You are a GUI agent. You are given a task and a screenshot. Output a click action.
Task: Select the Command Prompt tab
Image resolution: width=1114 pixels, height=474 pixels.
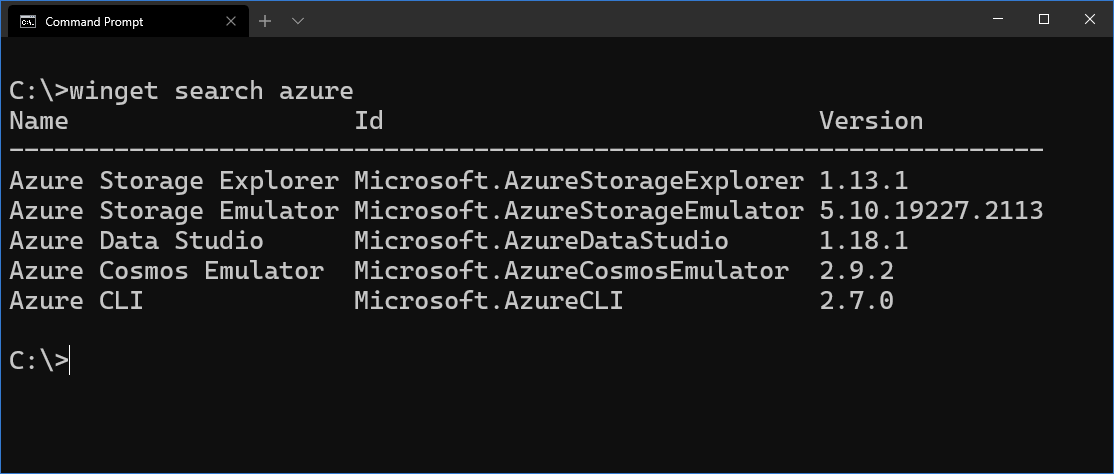click(129, 21)
